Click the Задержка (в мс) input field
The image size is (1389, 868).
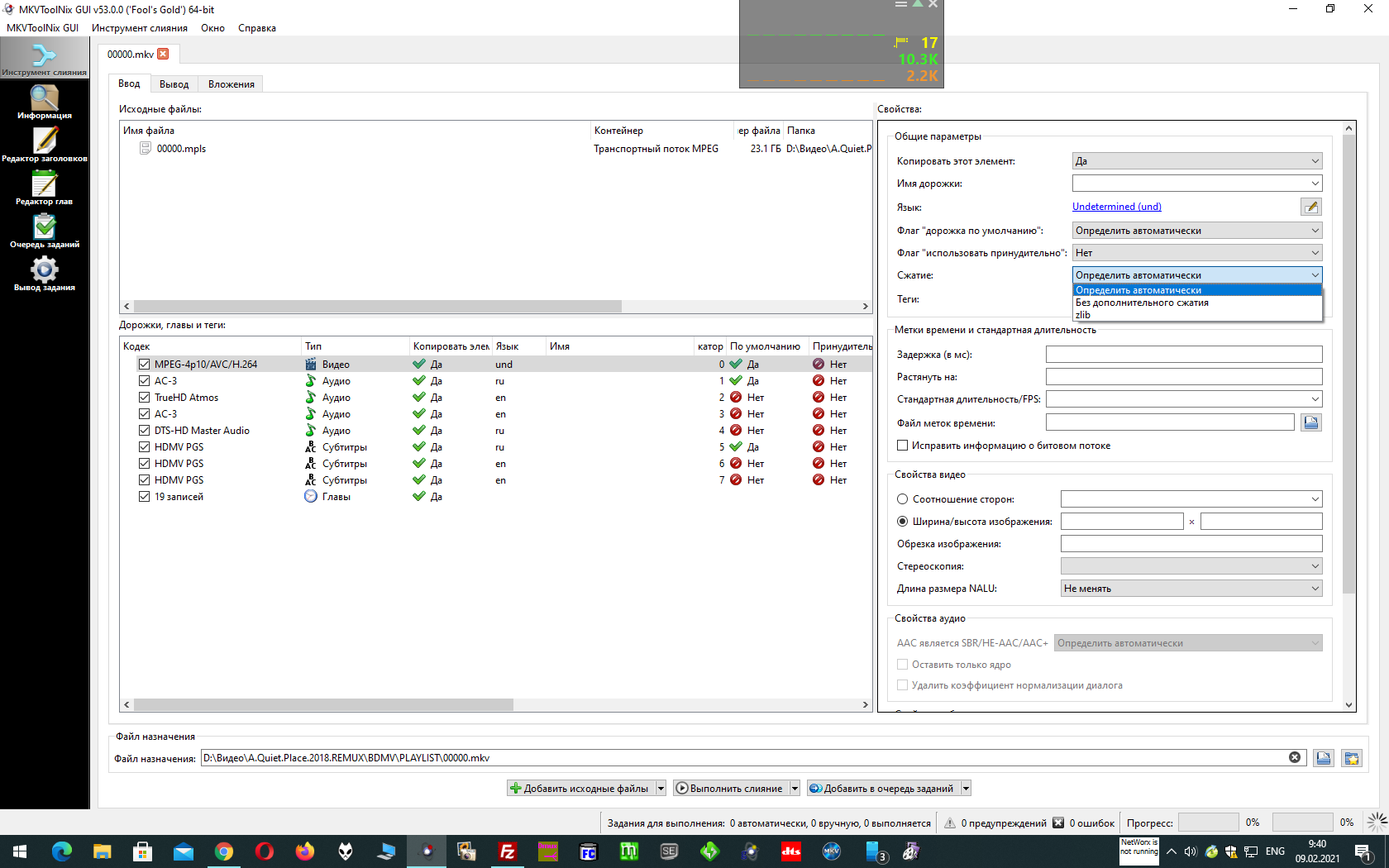click(x=1184, y=355)
